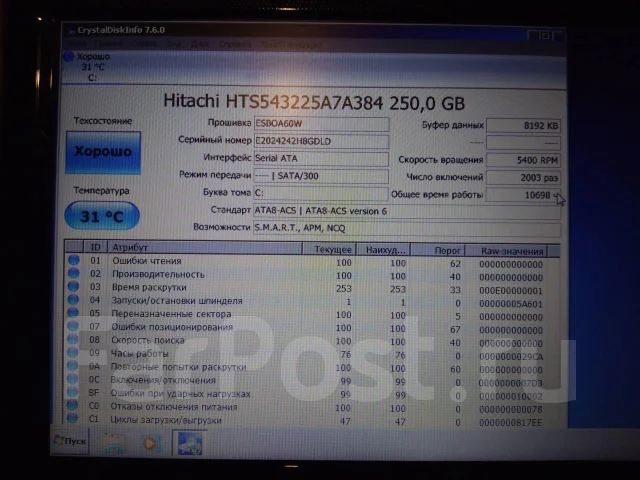Screen dimensions: 640x480
Task: Select the Время раскрутки attribute name
Action: (x=149, y=287)
